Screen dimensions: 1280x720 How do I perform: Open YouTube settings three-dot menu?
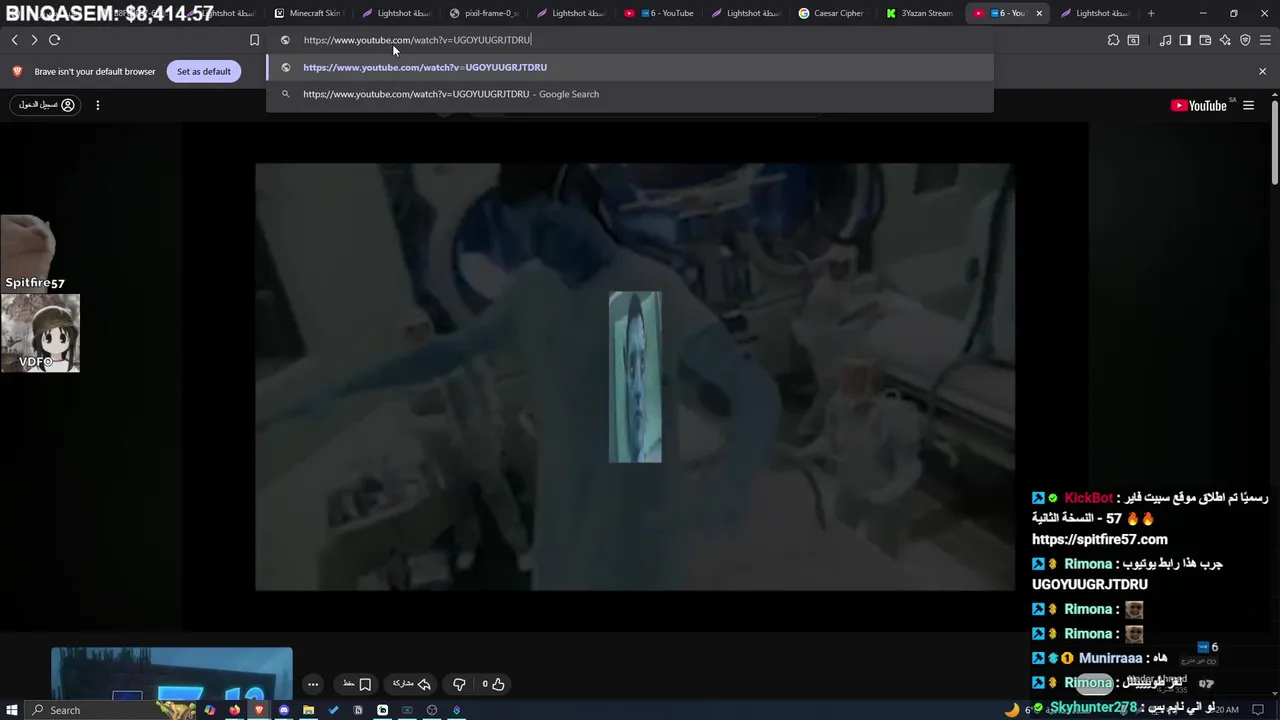[97, 105]
